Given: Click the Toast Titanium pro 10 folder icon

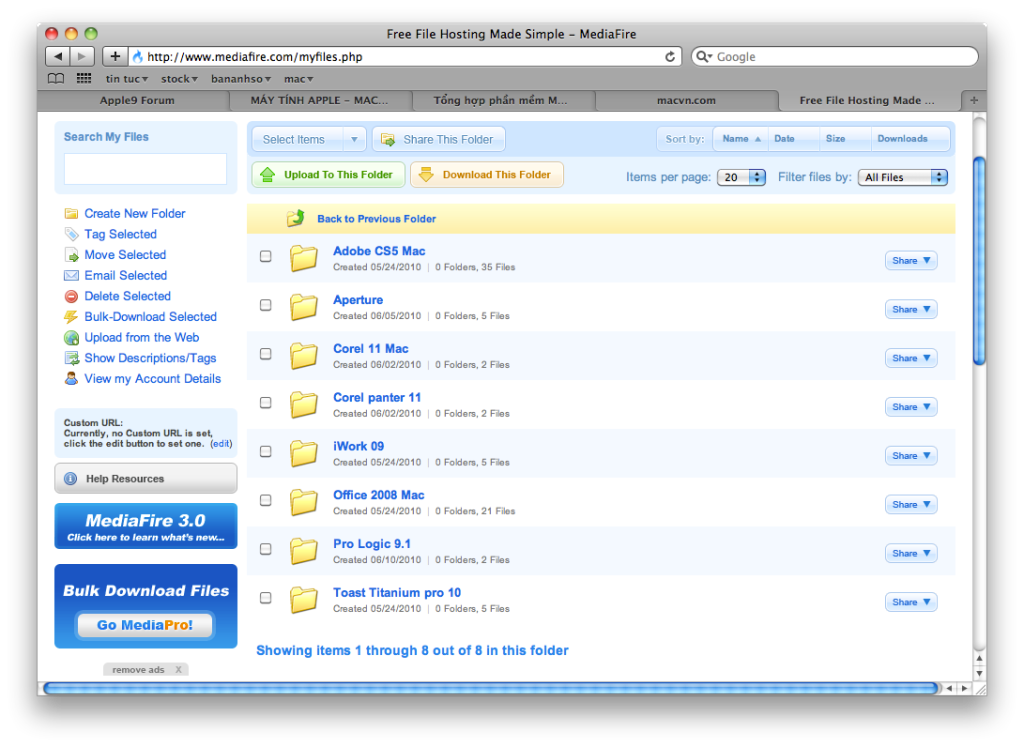Looking at the screenshot, I should pos(304,600).
